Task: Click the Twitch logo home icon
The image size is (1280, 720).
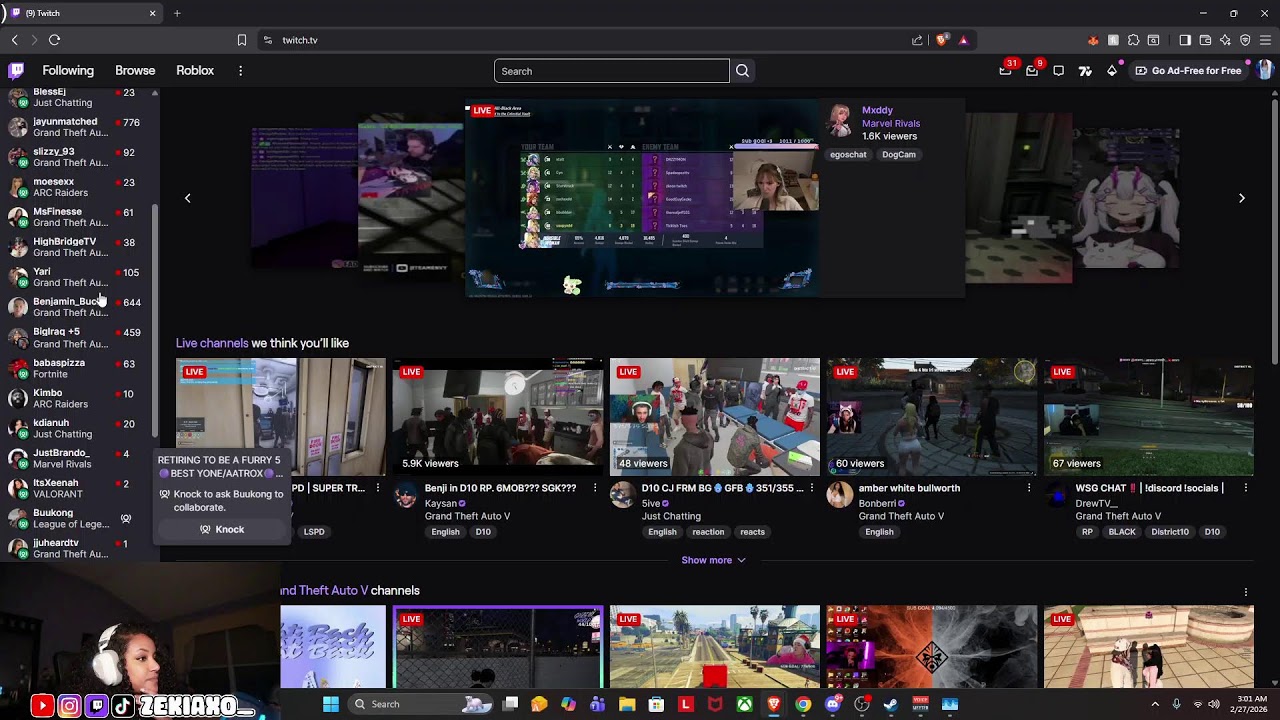Action: point(16,71)
